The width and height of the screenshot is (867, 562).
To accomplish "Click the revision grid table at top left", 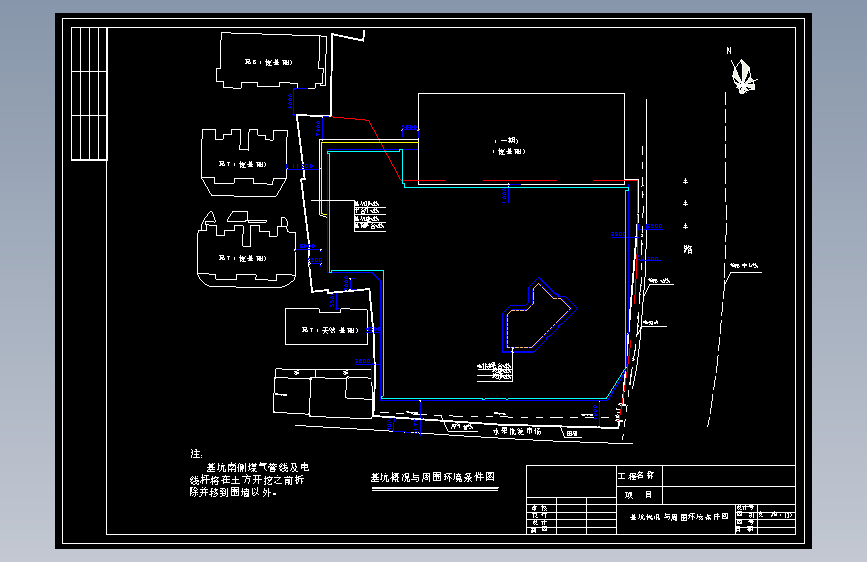I will [89, 94].
